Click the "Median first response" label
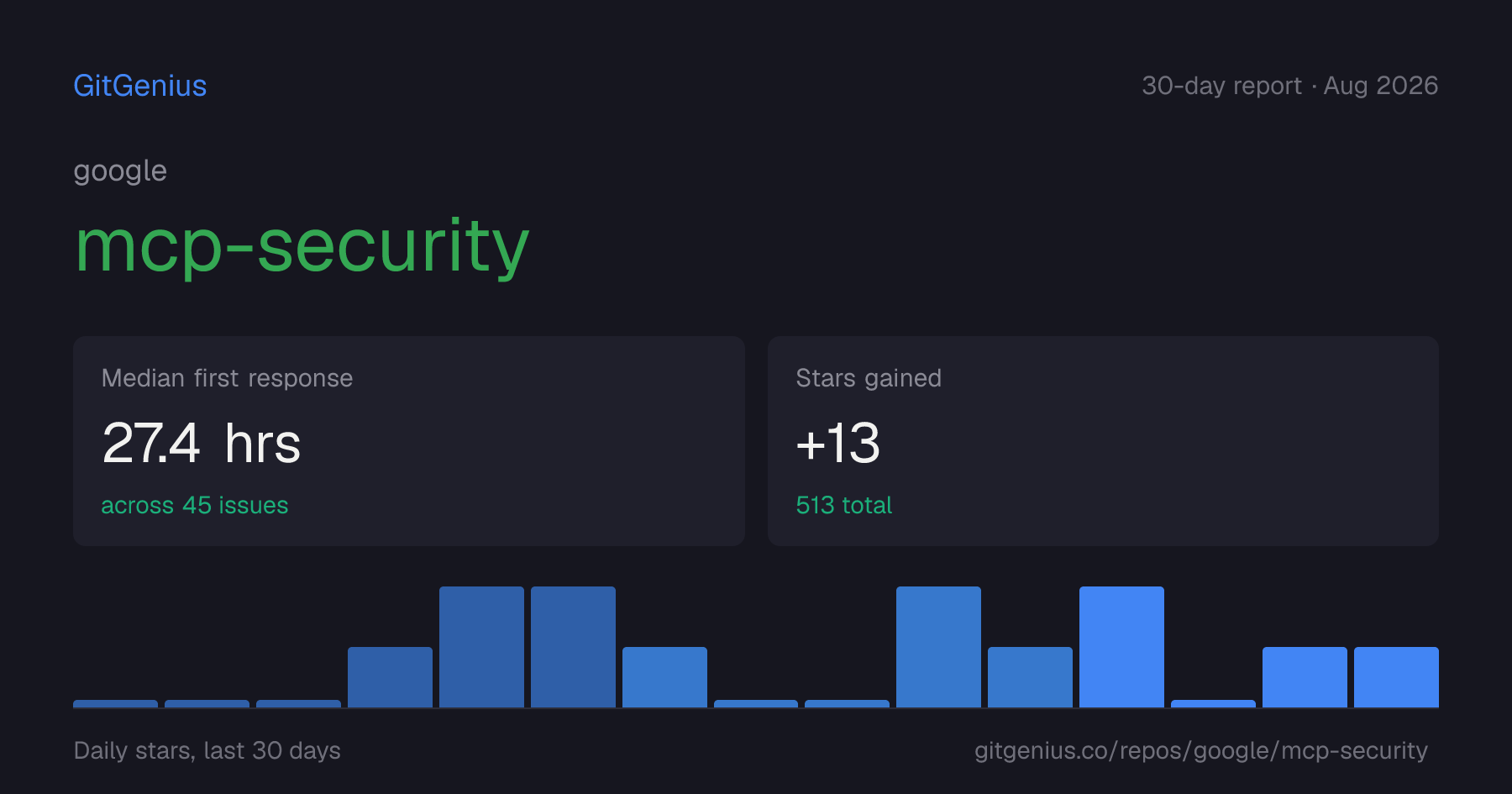 coord(227,378)
